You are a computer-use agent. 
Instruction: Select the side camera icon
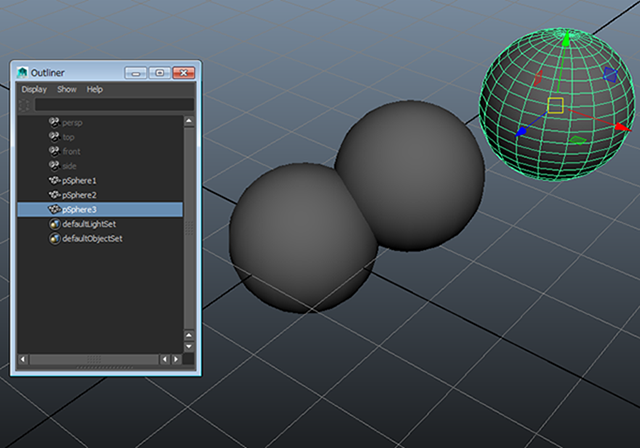point(54,166)
